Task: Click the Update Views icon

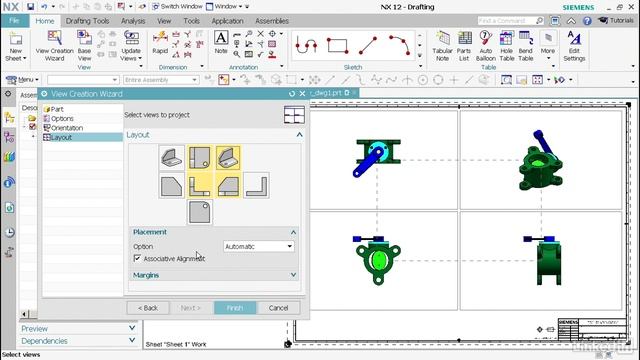Action: [x=131, y=46]
